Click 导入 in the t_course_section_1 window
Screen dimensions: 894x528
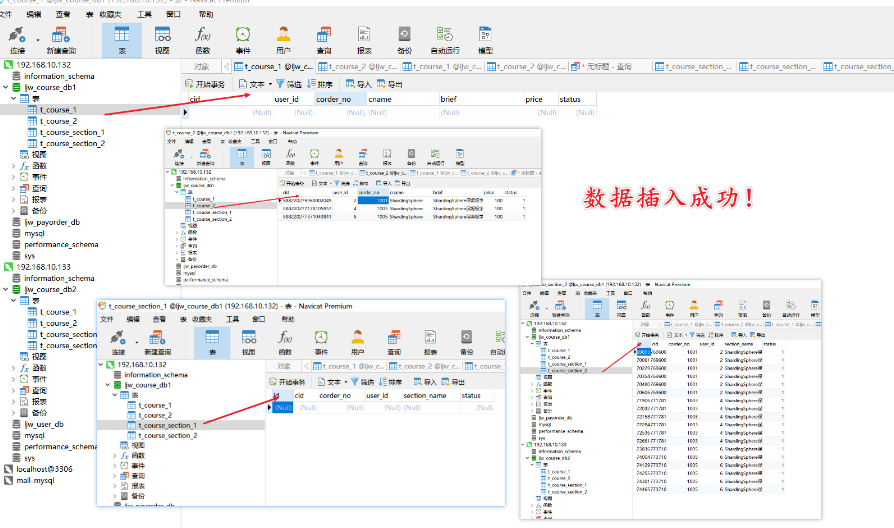point(425,381)
